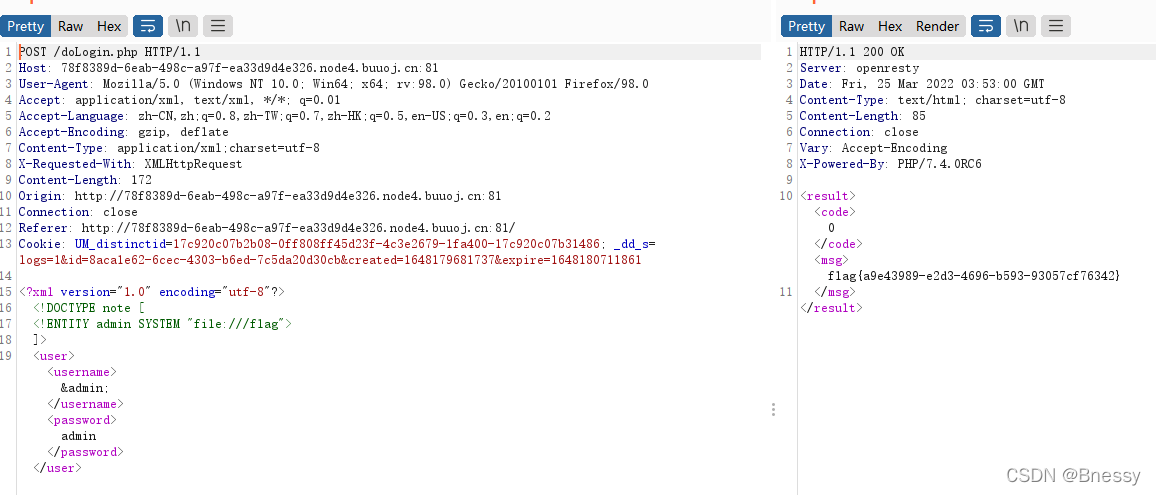Screen dimensions: 1156x495
Task: Click response Content-Length 85 line
Action: tap(863, 116)
